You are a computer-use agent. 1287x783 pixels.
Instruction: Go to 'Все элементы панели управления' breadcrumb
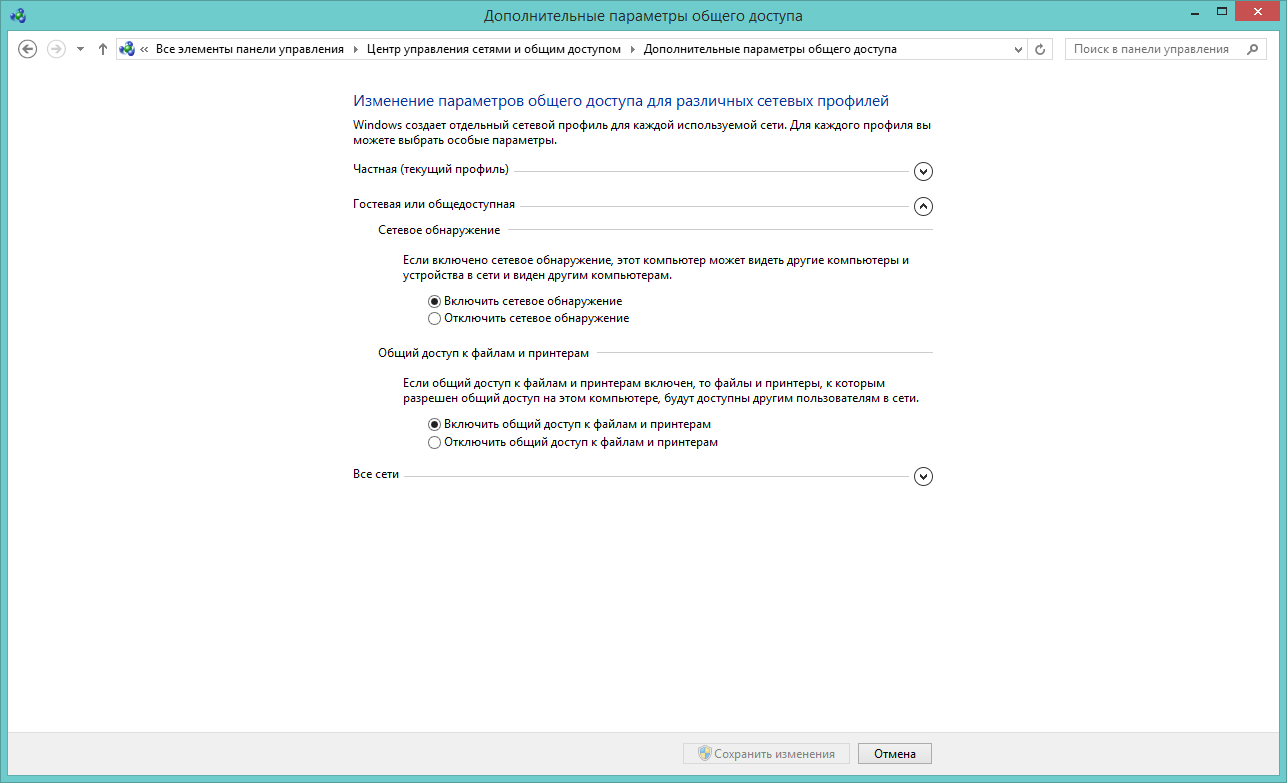coord(249,49)
